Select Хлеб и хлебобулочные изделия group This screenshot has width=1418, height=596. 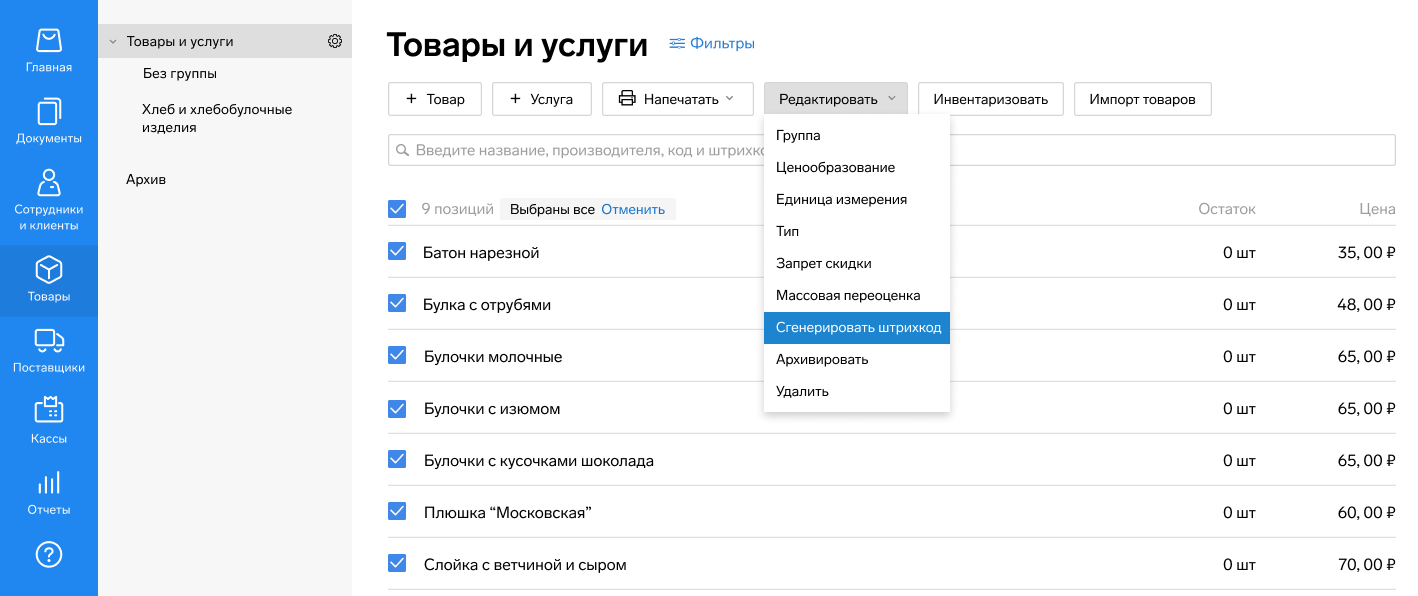pyautogui.click(x=217, y=118)
